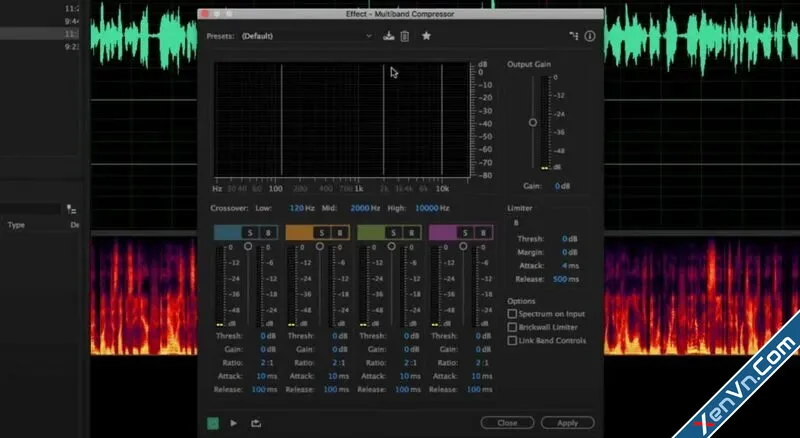Bypass the orange band
This screenshot has width=800, height=438.
[x=339, y=233]
